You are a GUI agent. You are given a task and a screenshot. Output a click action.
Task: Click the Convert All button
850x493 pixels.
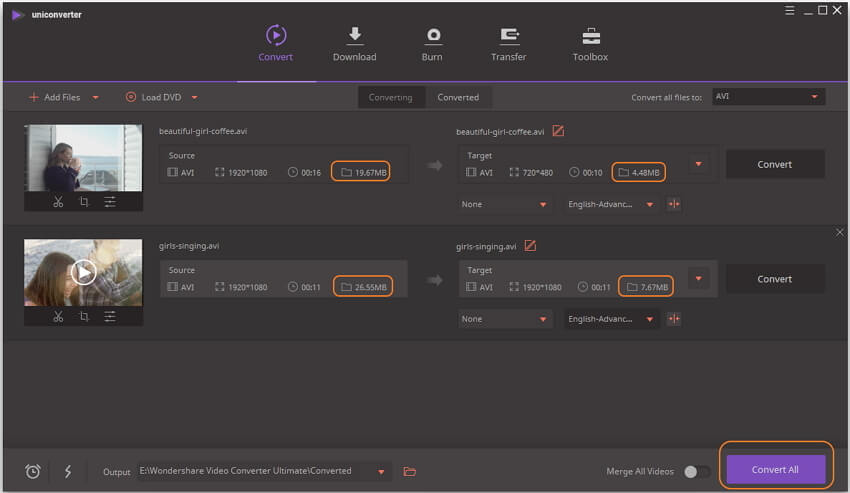click(x=775, y=469)
